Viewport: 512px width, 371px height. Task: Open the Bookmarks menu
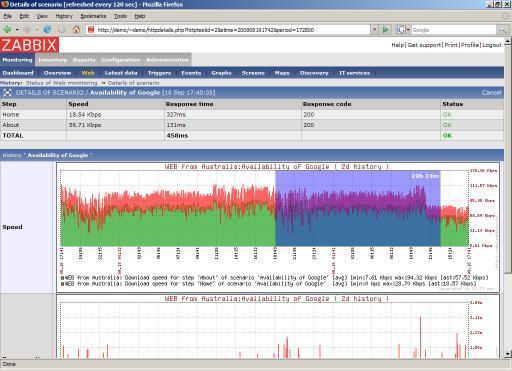[93, 16]
